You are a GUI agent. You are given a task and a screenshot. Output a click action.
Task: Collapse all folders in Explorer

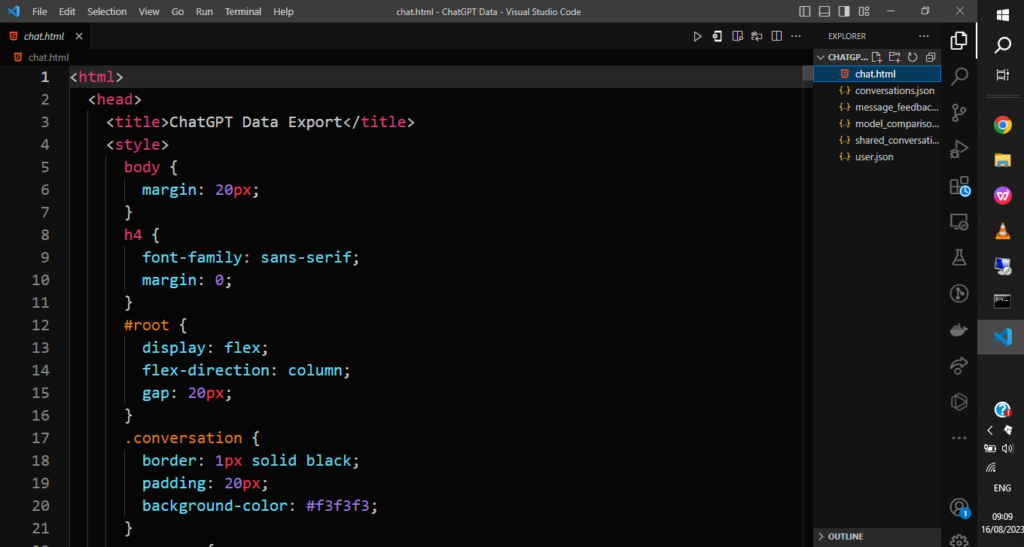tap(931, 57)
